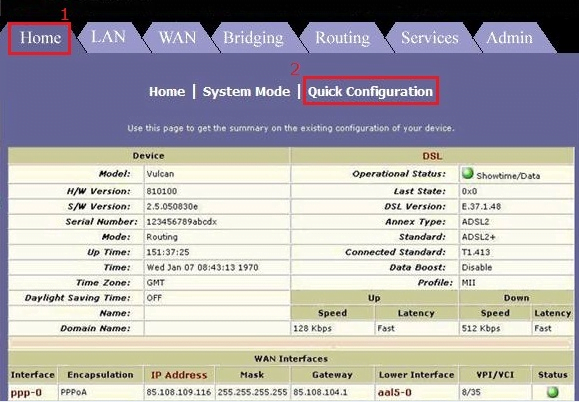Viewport: 579px width, 402px height.
Task: Click the Lower Interface column header
Action: [x=417, y=375]
